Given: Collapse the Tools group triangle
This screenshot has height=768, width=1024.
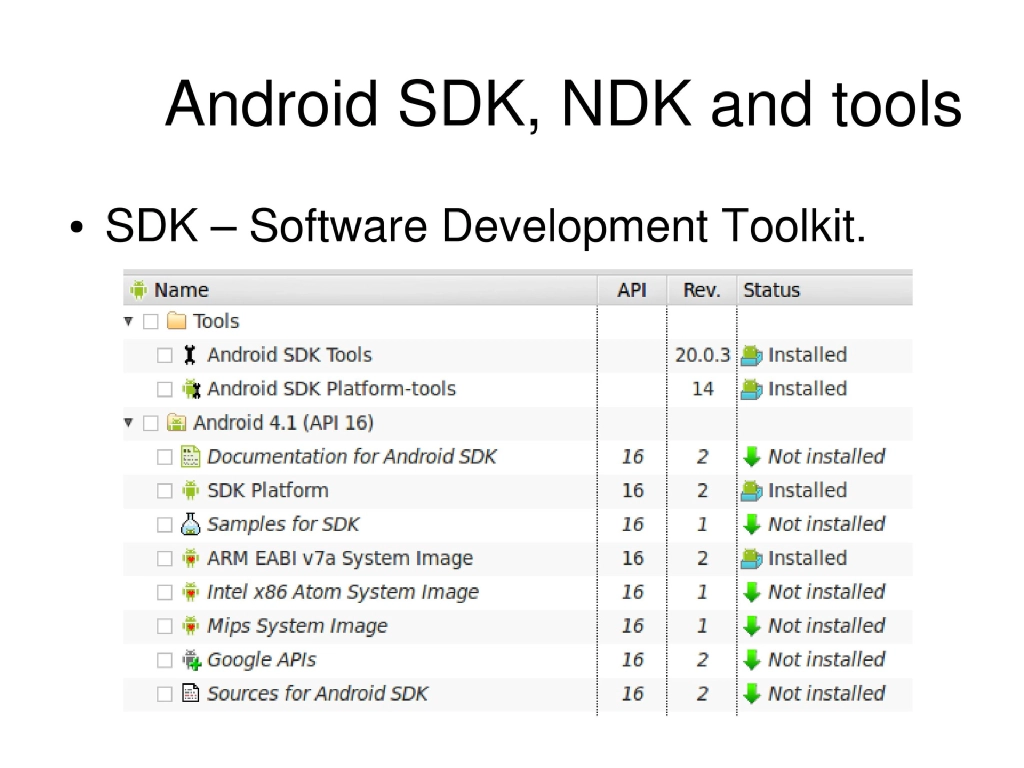Looking at the screenshot, I should pyautogui.click(x=128, y=321).
